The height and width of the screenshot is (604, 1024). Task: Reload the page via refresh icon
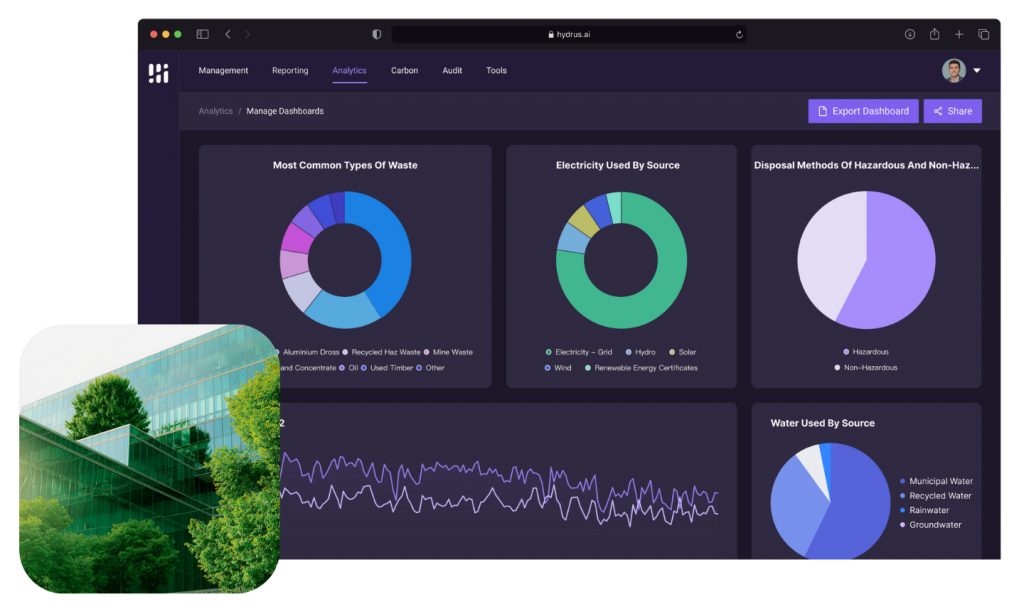pyautogui.click(x=739, y=35)
